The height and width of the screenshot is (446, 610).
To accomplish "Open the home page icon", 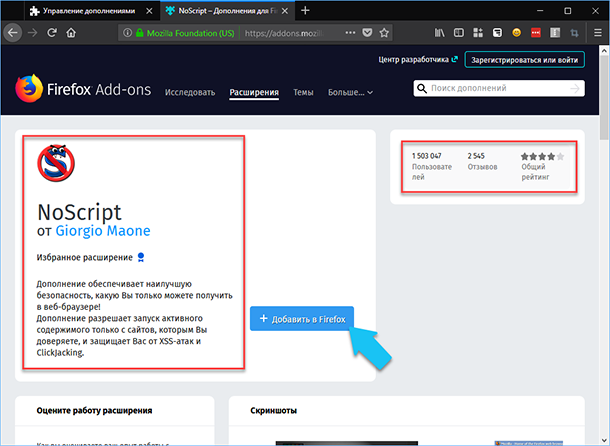I will pyautogui.click(x=71, y=33).
